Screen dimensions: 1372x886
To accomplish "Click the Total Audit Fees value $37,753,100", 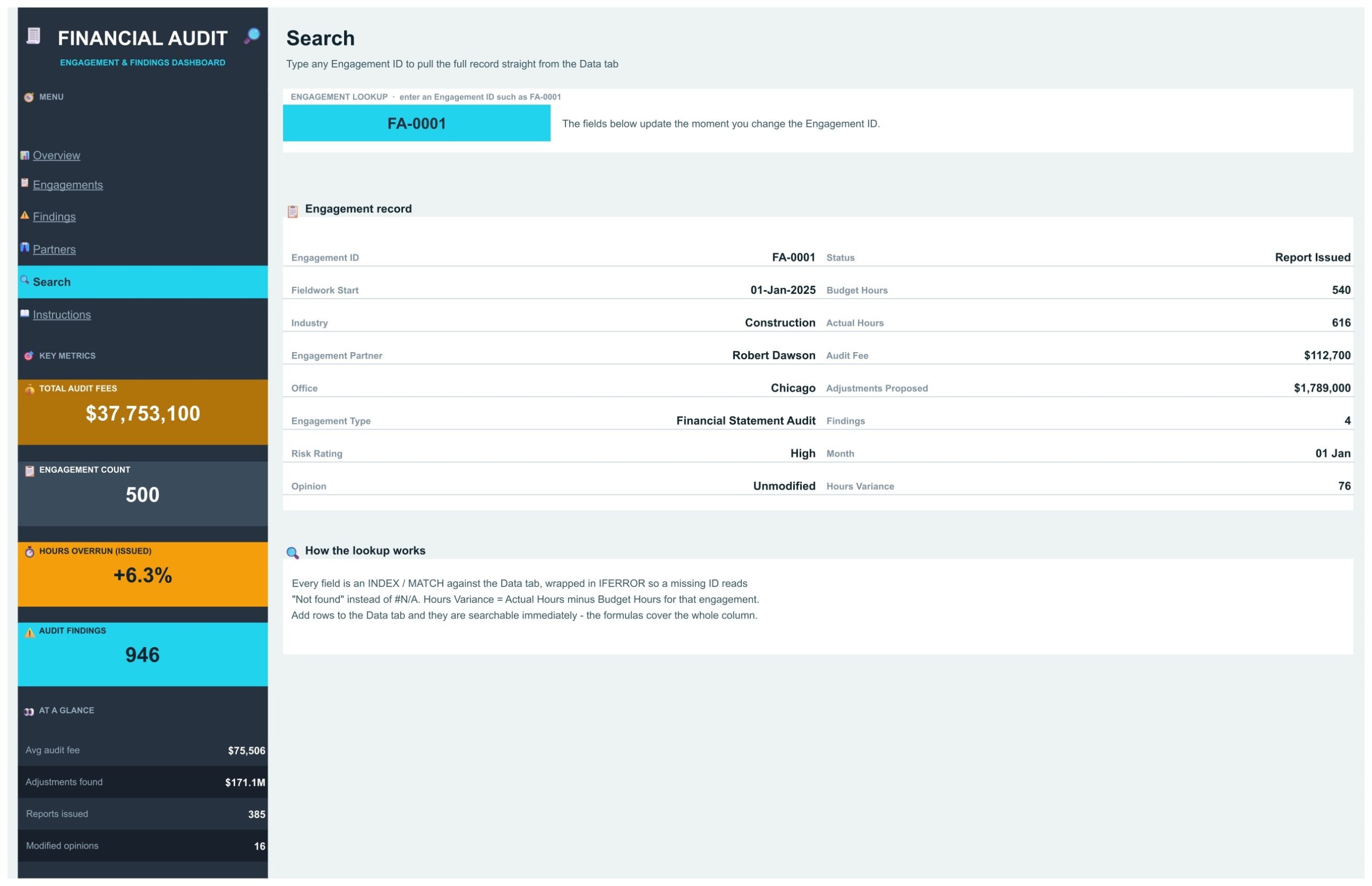I will coord(143,414).
